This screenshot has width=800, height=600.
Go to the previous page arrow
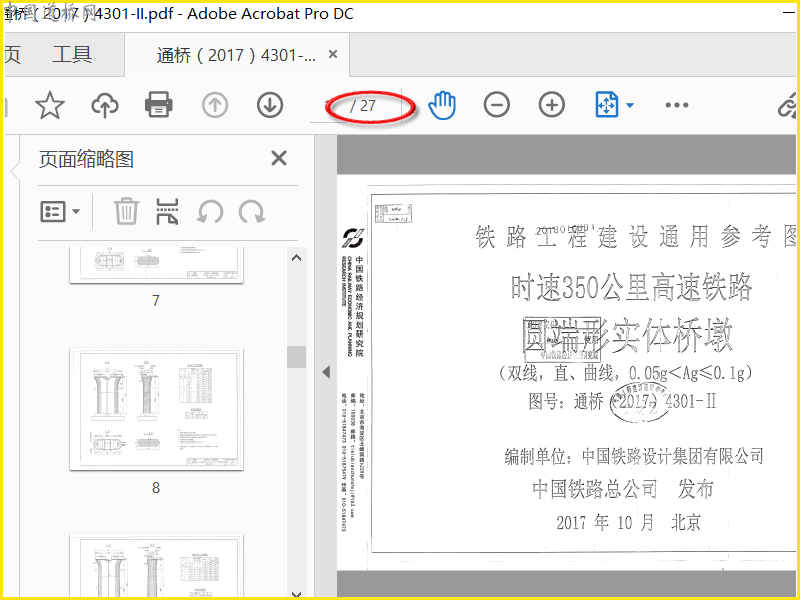point(215,105)
